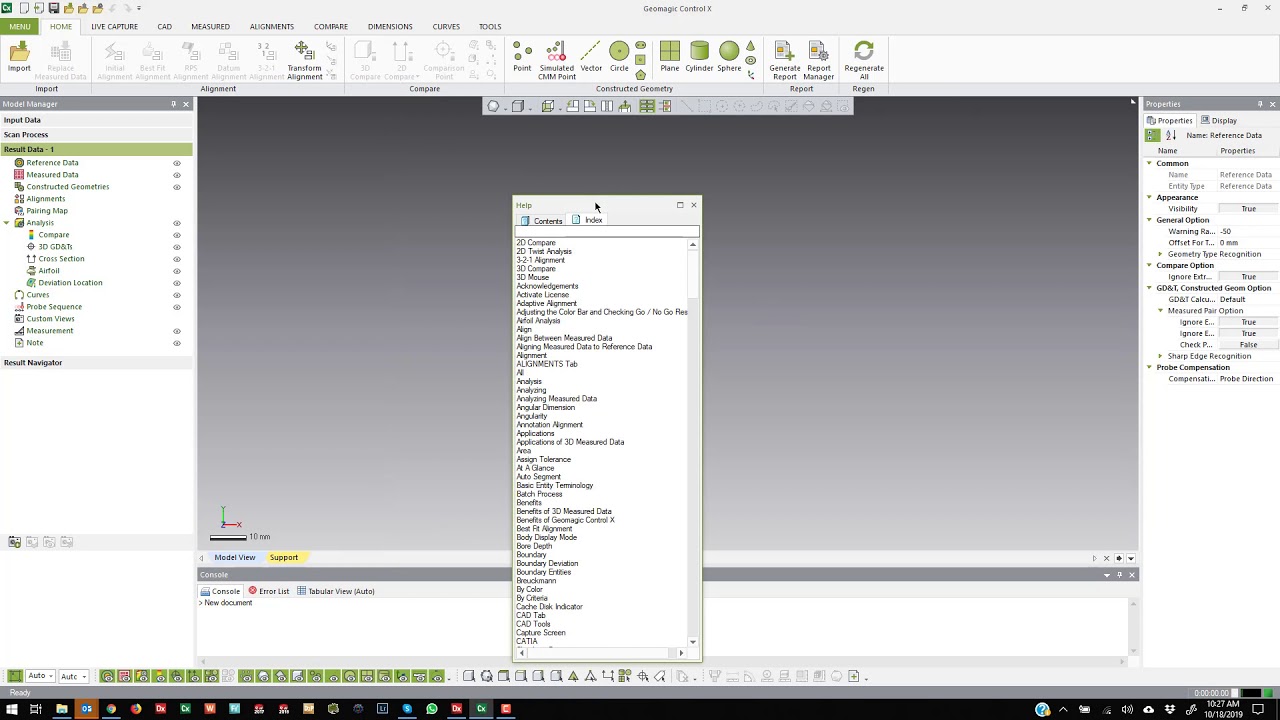Image resolution: width=1280 pixels, height=720 pixels.
Task: Switch to the Contents tab in Help
Action: click(542, 221)
